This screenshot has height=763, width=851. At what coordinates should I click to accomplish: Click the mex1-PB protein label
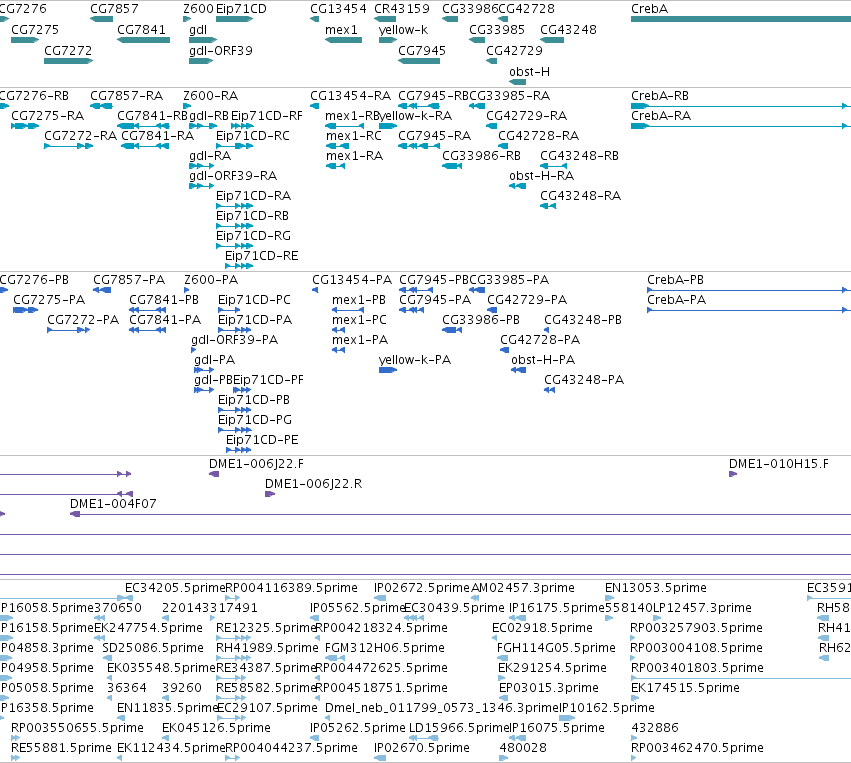click(x=359, y=300)
